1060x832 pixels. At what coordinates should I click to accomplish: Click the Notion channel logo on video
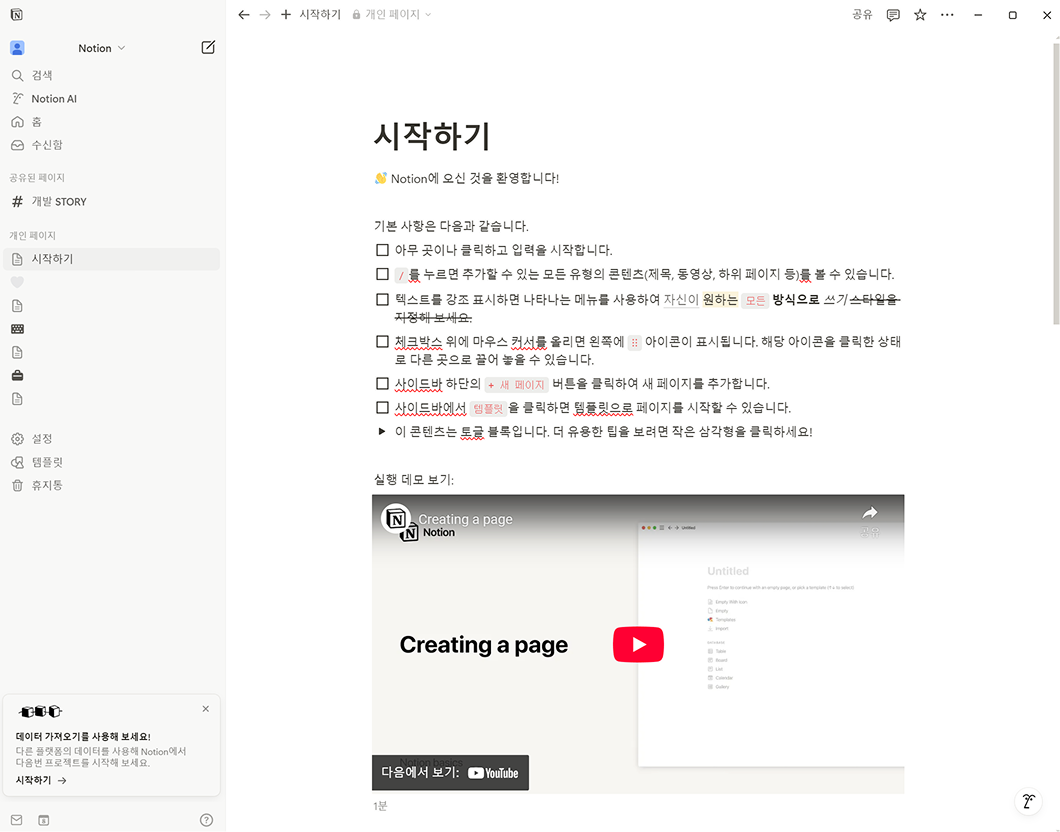[x=396, y=519]
